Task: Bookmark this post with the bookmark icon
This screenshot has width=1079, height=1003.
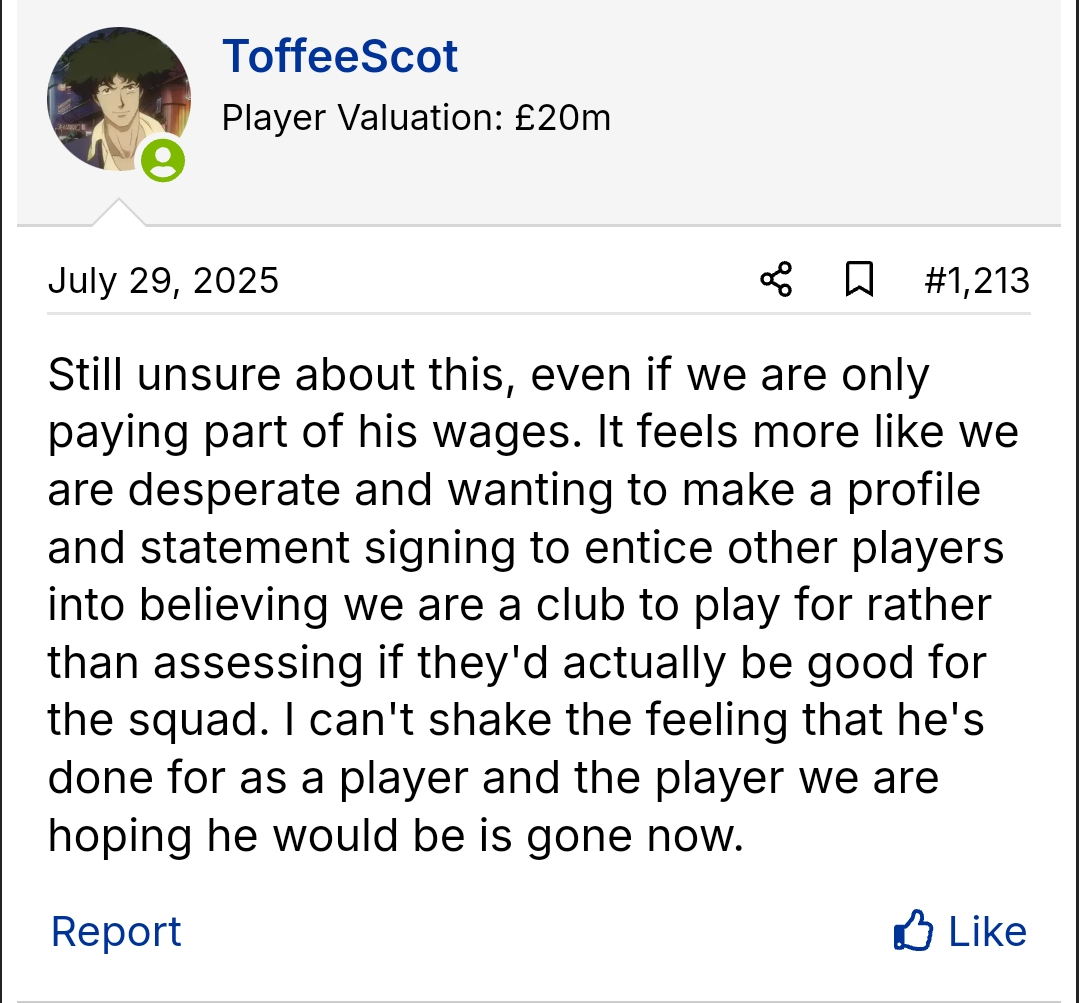Action: click(x=859, y=280)
